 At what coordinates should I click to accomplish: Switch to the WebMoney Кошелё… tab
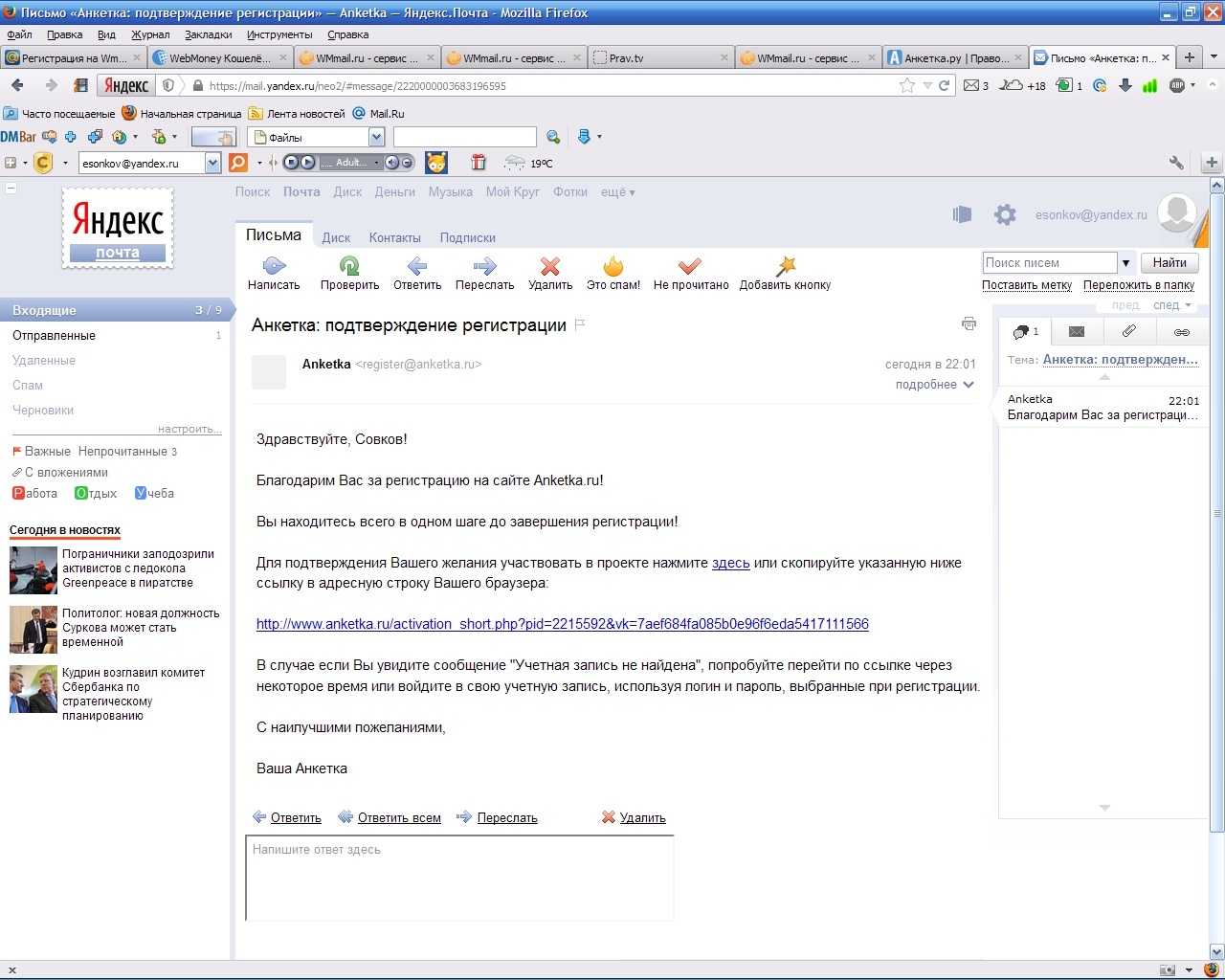point(220,57)
